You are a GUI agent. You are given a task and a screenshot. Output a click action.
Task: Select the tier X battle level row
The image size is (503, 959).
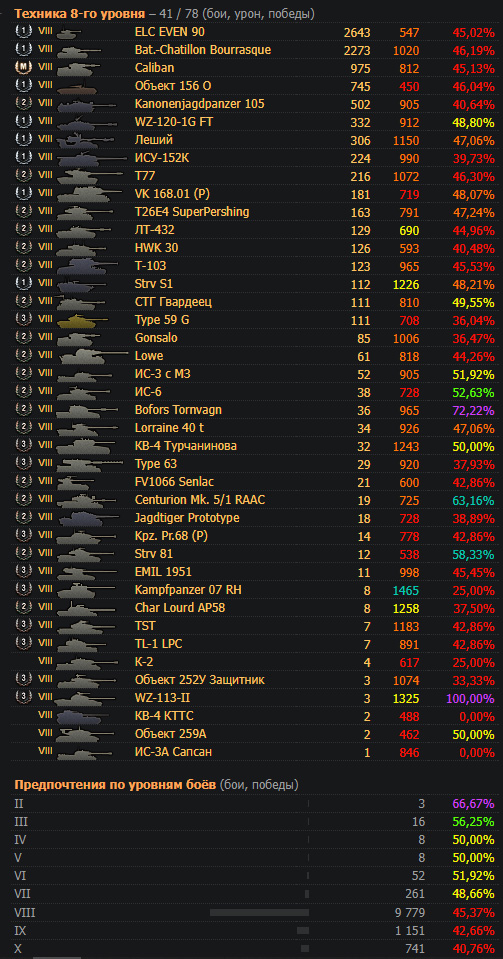tap(252, 947)
